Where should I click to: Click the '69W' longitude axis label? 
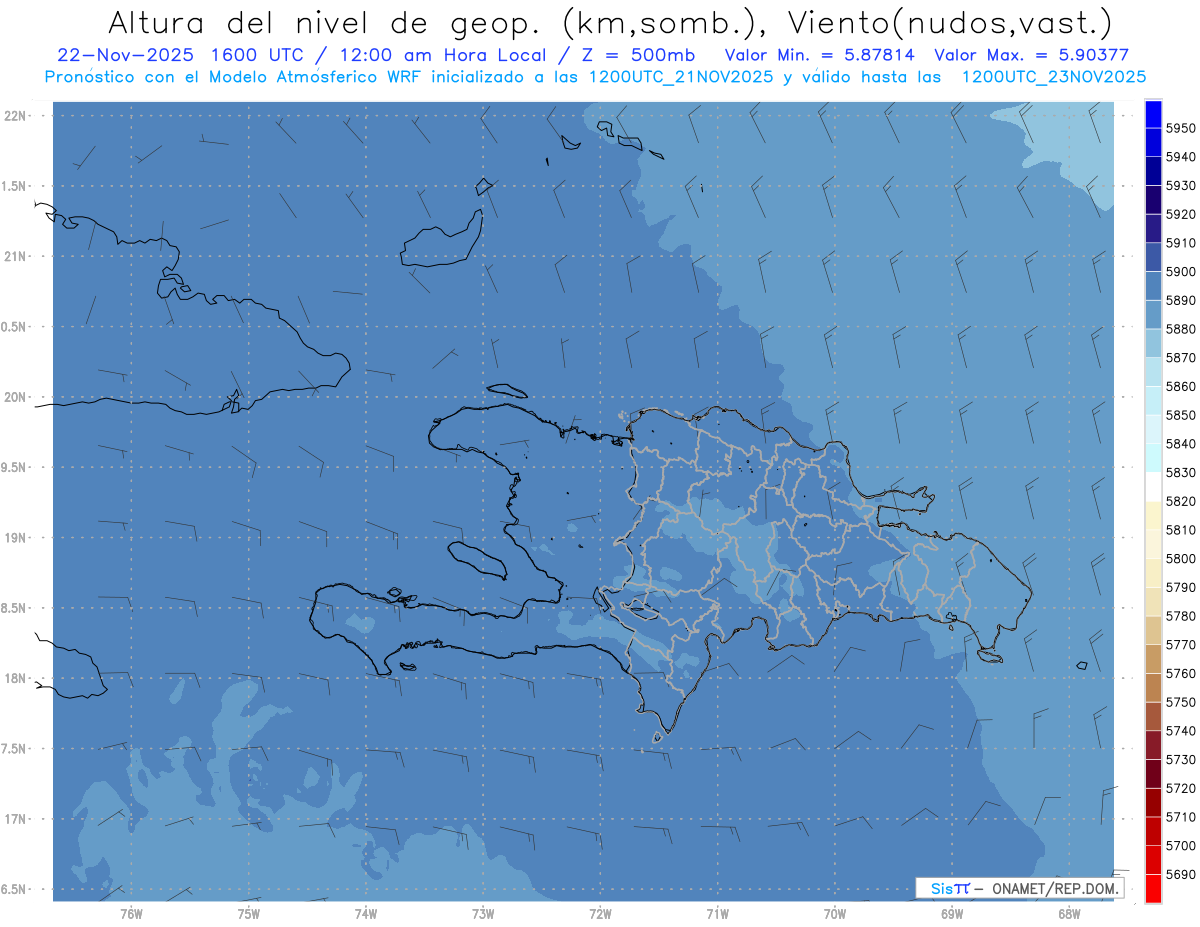[x=952, y=913]
